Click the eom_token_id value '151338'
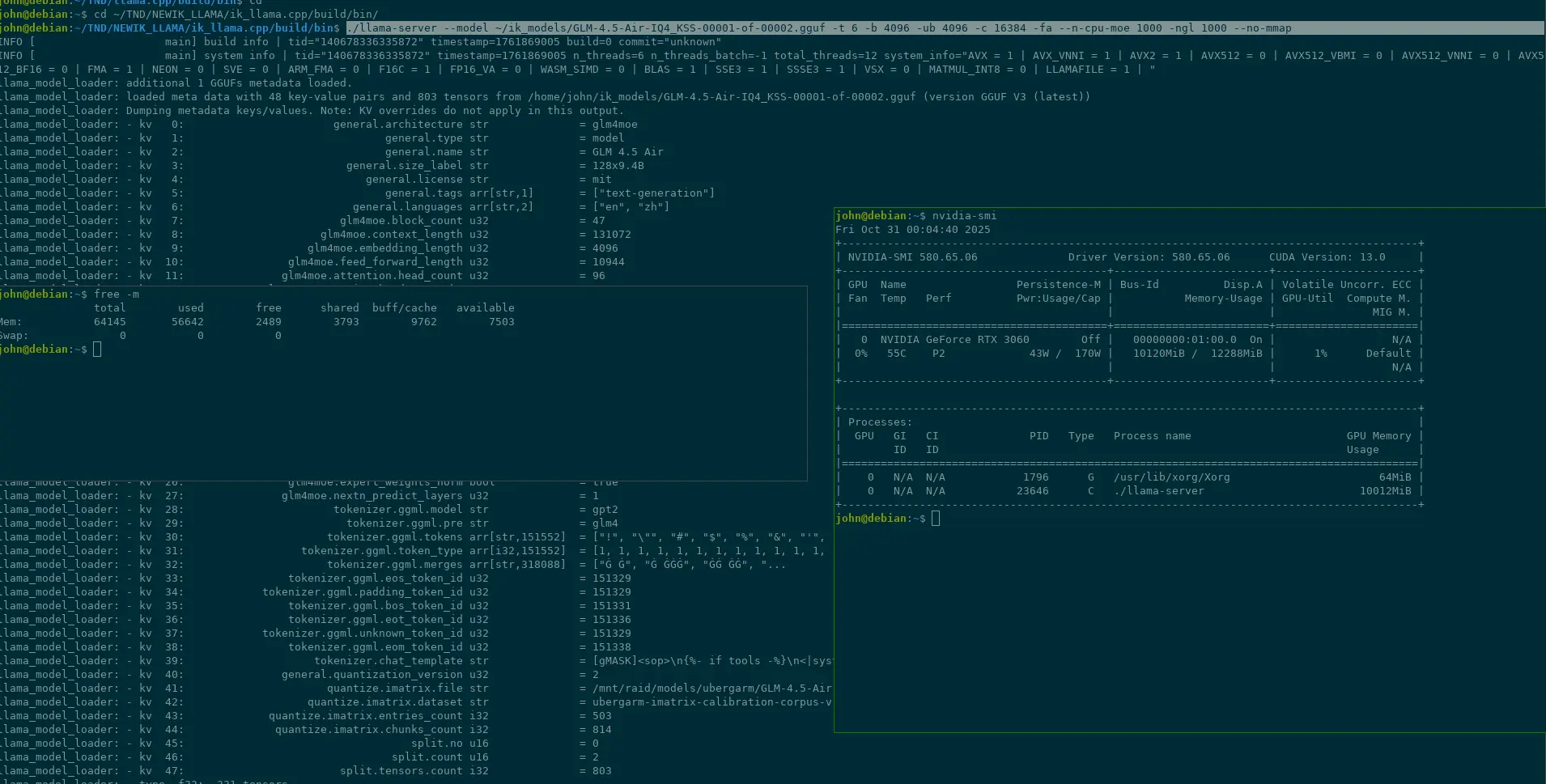This screenshot has height=784, width=1546. click(x=612, y=647)
